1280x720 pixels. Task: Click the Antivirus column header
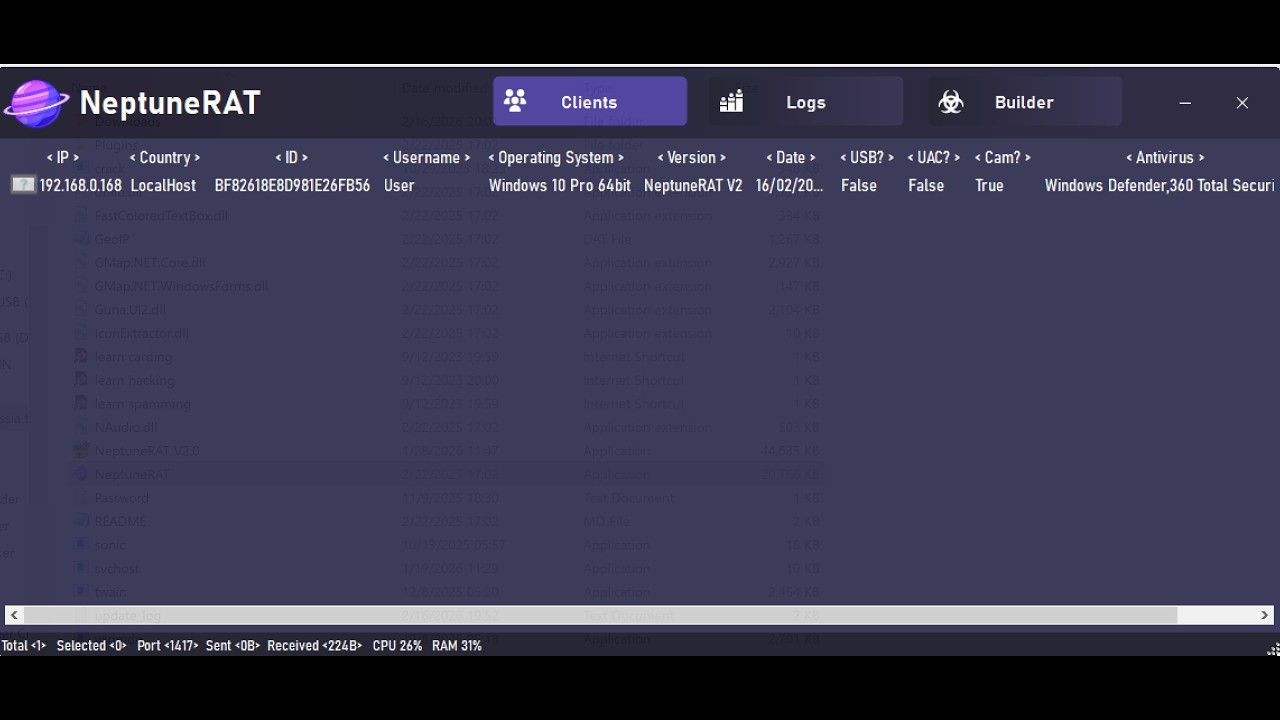point(1165,158)
